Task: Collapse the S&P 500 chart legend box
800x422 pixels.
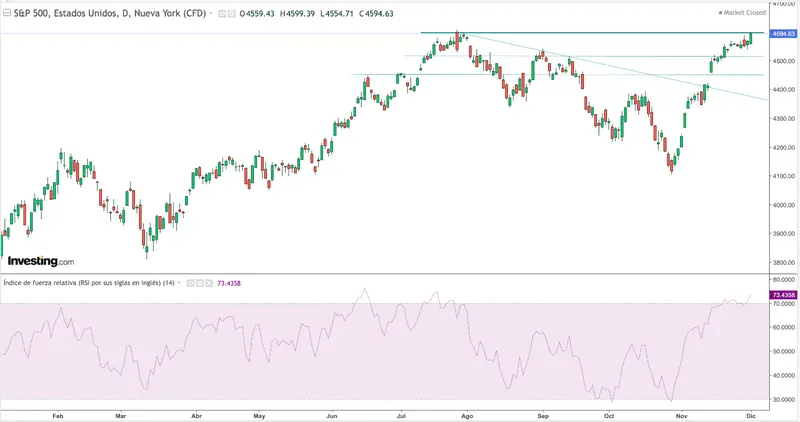Action: [x=7, y=13]
